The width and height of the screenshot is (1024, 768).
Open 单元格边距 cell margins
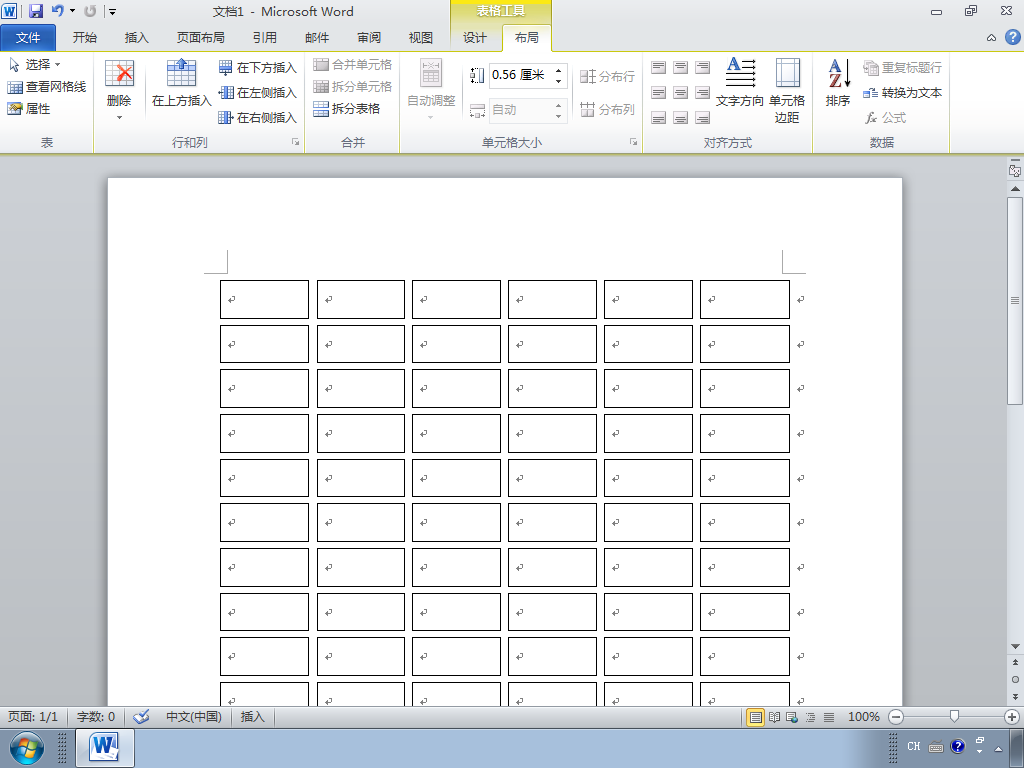point(787,90)
